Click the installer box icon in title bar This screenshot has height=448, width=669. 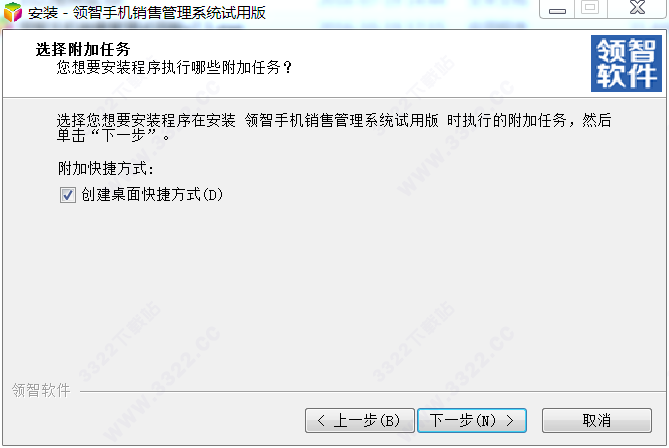12,12
